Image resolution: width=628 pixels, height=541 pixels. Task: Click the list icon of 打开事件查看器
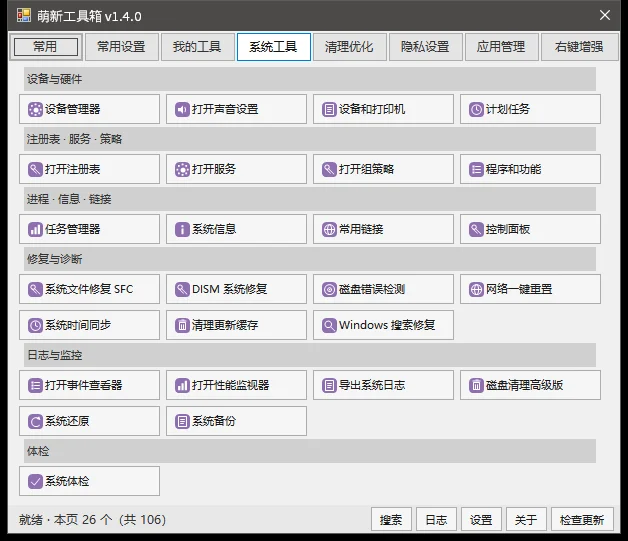[35, 385]
